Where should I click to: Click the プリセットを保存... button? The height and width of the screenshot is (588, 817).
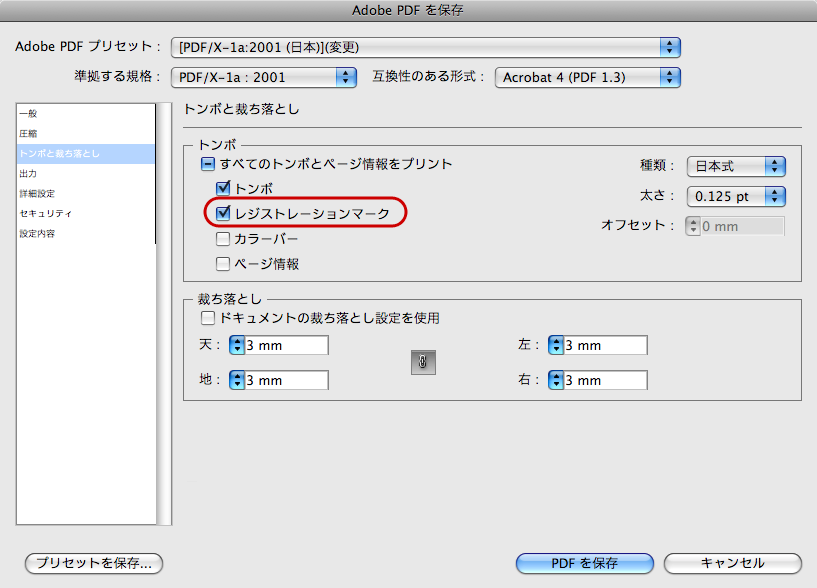click(94, 563)
